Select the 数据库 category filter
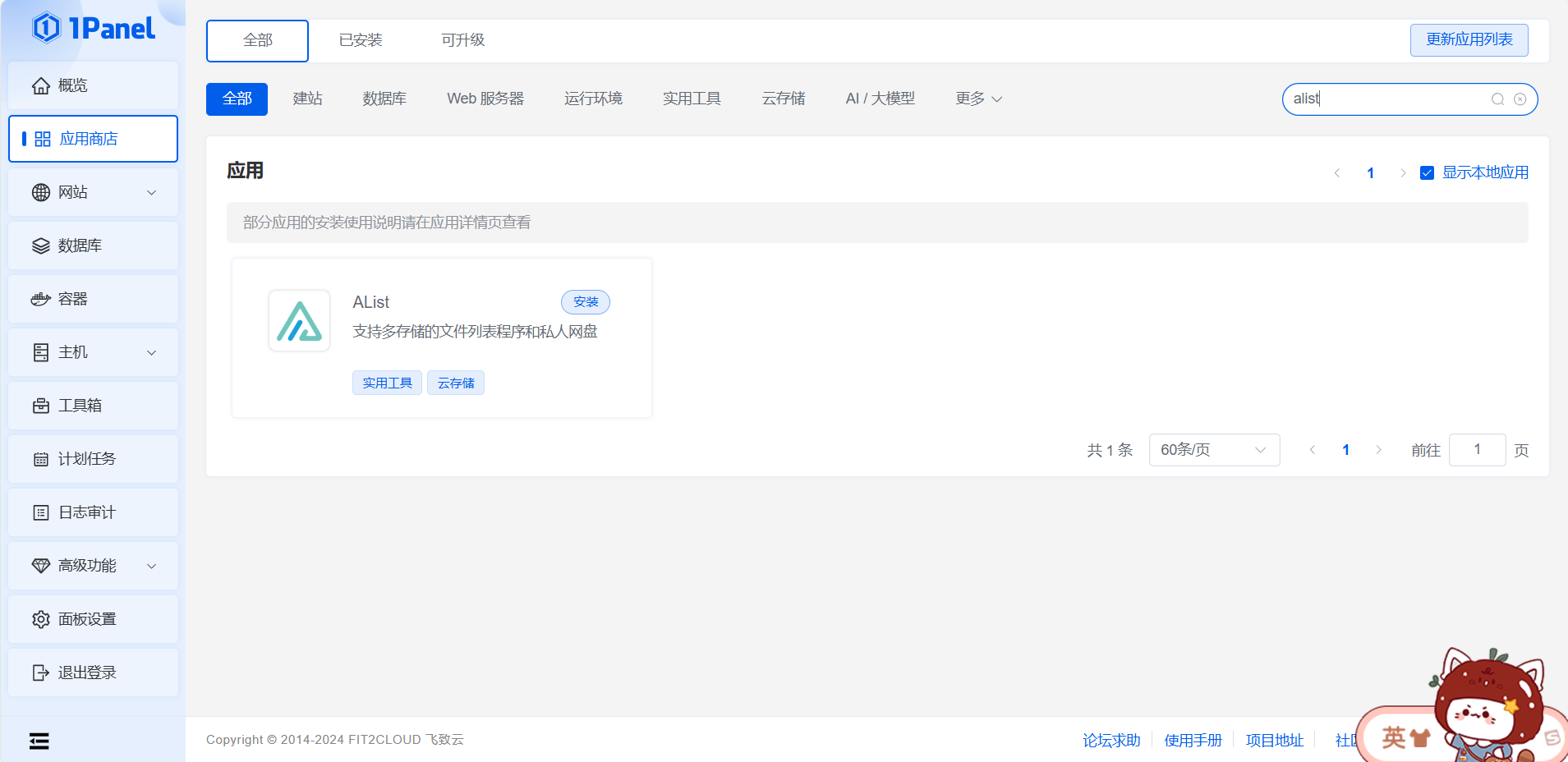This screenshot has height=762, width=1568. pos(384,99)
